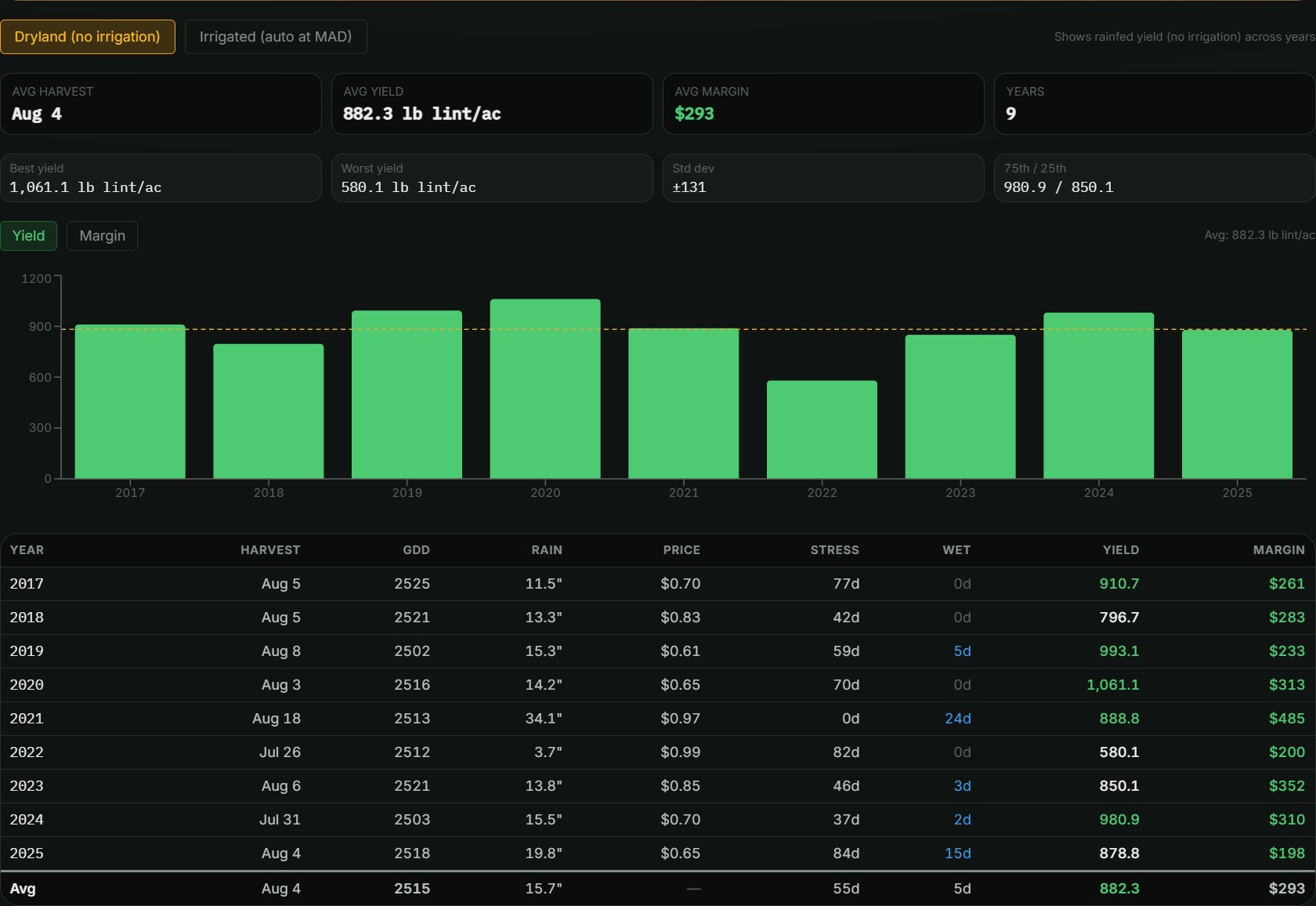Screen dimensions: 1316x906
Task: Click the 993.1 yield cell
Action: (1119, 651)
